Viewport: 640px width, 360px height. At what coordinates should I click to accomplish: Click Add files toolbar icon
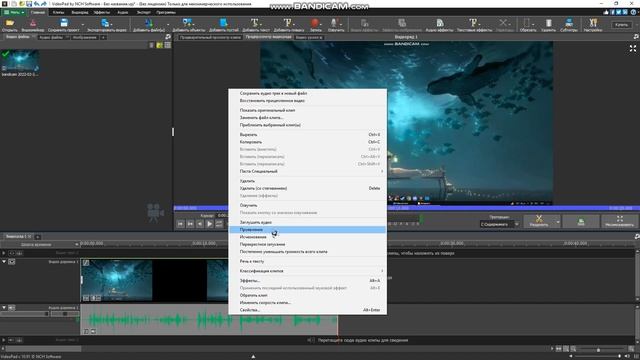click(x=149, y=24)
